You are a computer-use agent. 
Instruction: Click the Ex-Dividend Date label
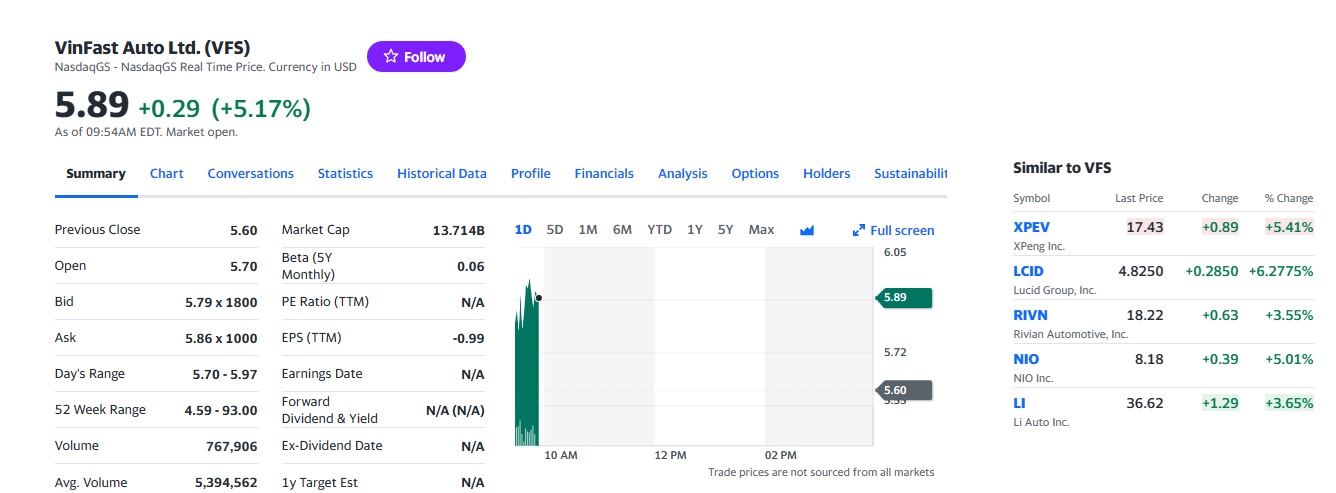332,446
